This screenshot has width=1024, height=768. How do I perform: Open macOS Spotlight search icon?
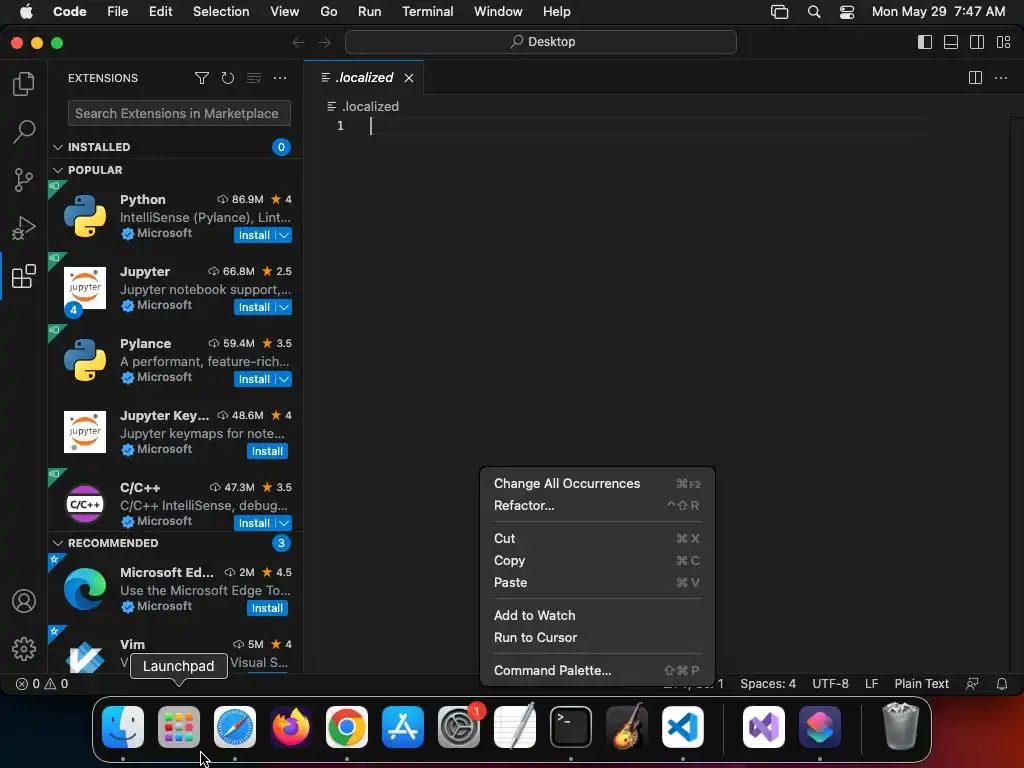tap(814, 12)
